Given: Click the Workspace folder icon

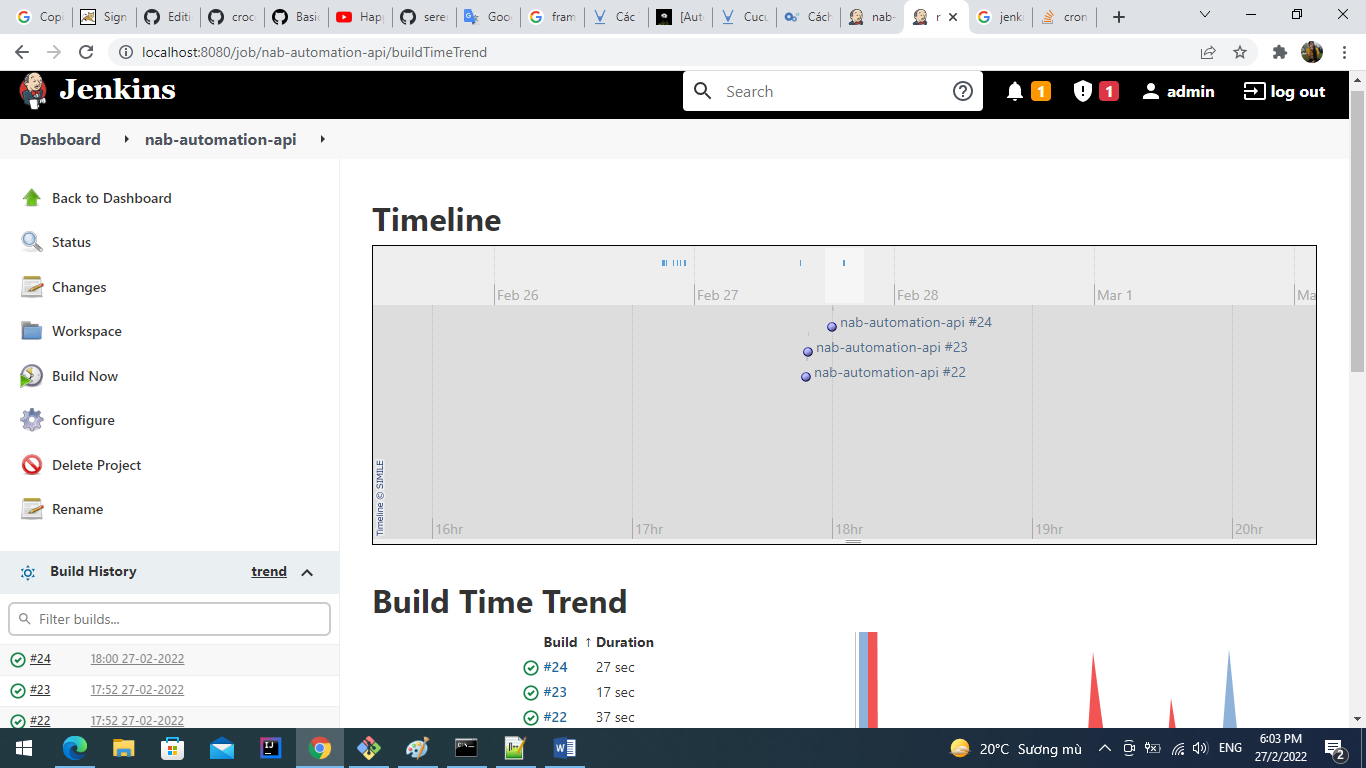Looking at the screenshot, I should (x=32, y=331).
